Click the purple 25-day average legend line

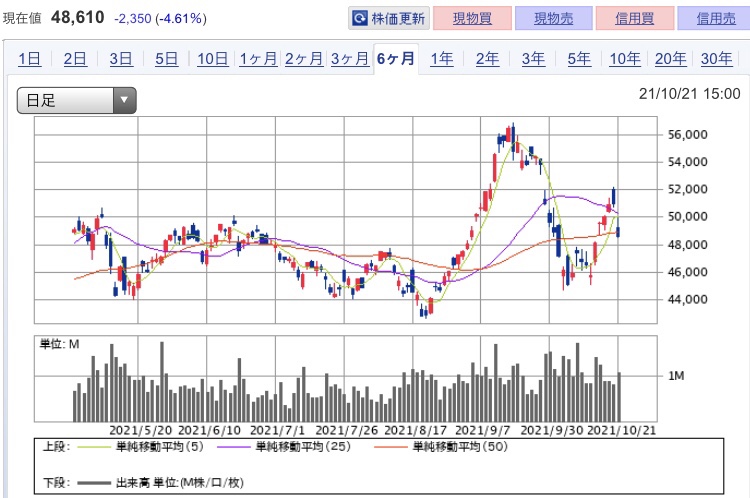pyautogui.click(x=233, y=447)
